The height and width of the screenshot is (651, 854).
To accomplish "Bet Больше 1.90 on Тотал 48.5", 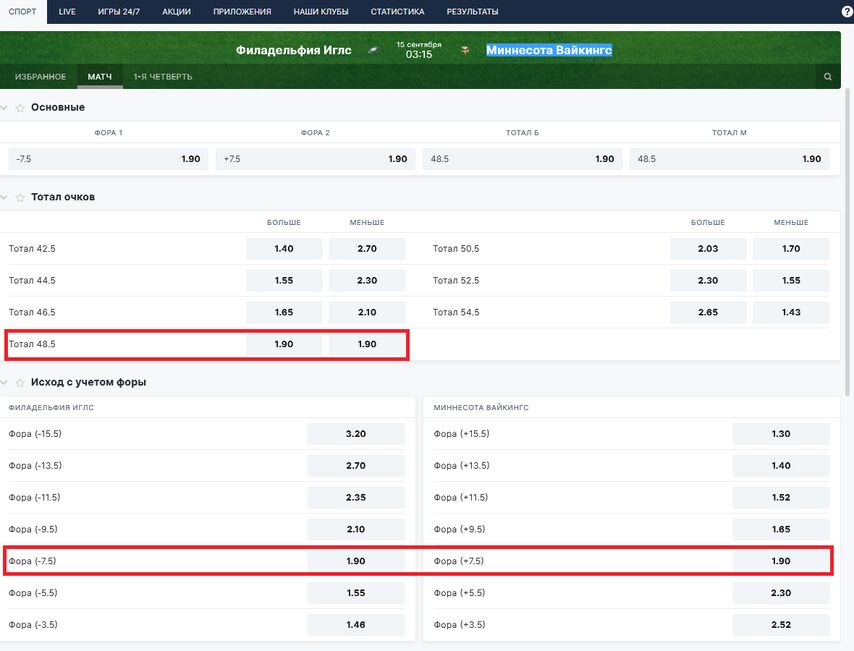I will (x=284, y=344).
